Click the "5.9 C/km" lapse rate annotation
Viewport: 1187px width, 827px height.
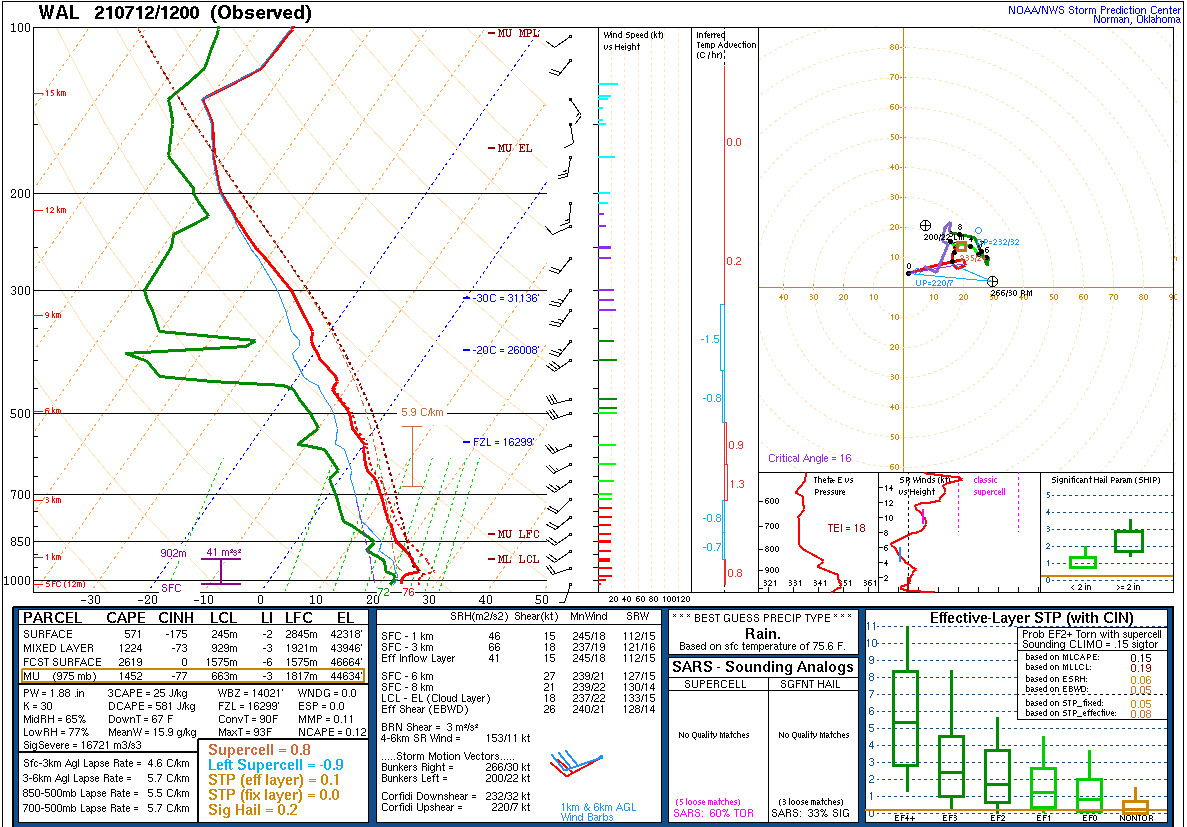pos(422,413)
